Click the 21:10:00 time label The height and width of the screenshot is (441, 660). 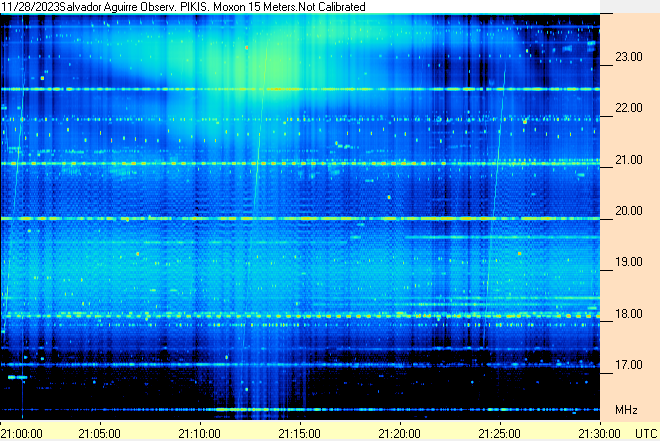(200, 433)
